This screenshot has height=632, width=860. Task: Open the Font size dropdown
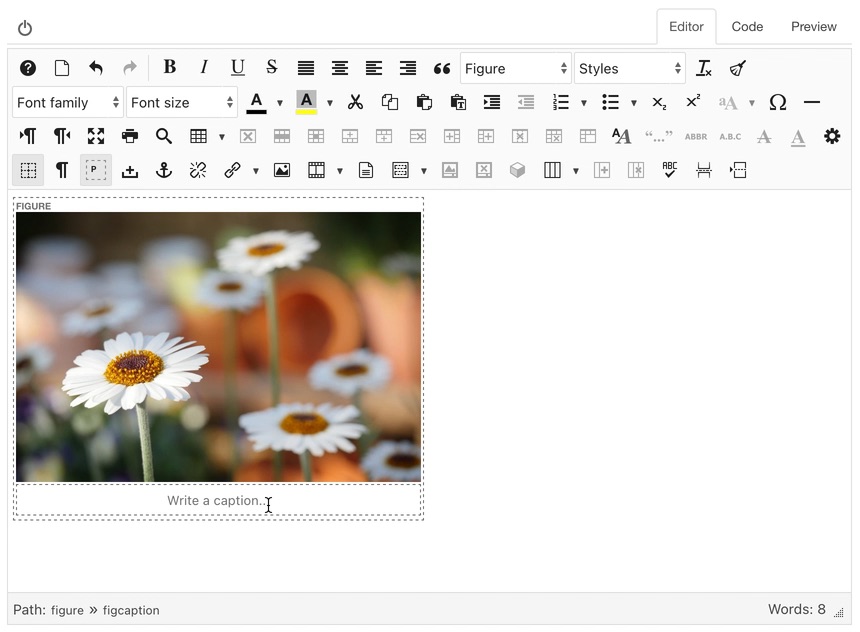[181, 102]
